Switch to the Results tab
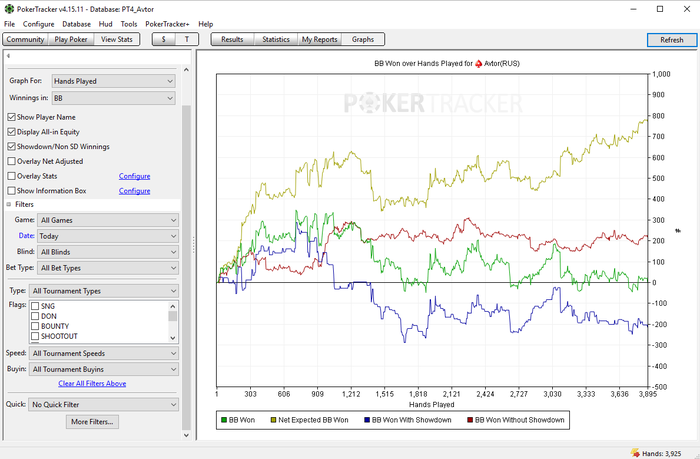 pos(232,39)
